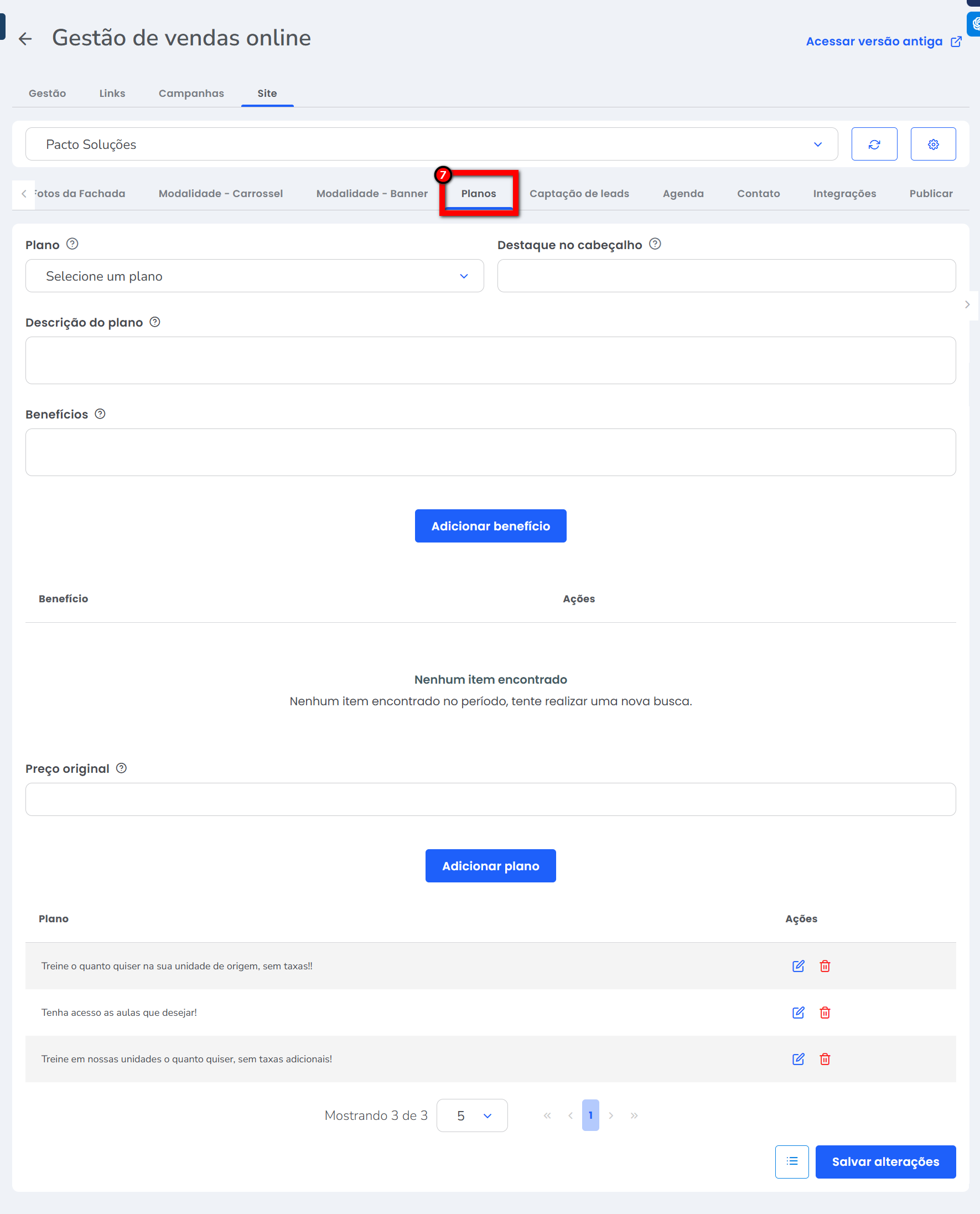980x1214 pixels.
Task: Show help tooltip for Benefícios
Action: coord(100,414)
